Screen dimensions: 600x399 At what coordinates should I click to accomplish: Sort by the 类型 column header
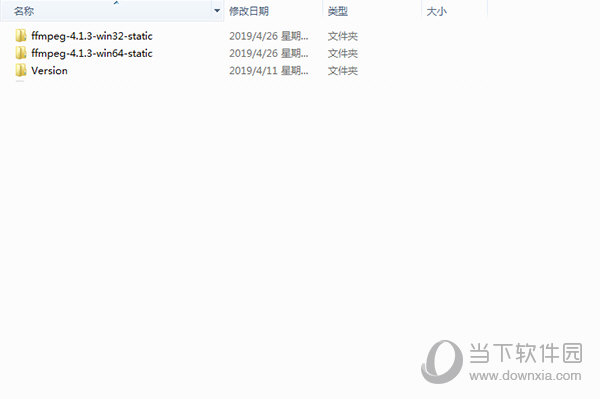[372, 11]
